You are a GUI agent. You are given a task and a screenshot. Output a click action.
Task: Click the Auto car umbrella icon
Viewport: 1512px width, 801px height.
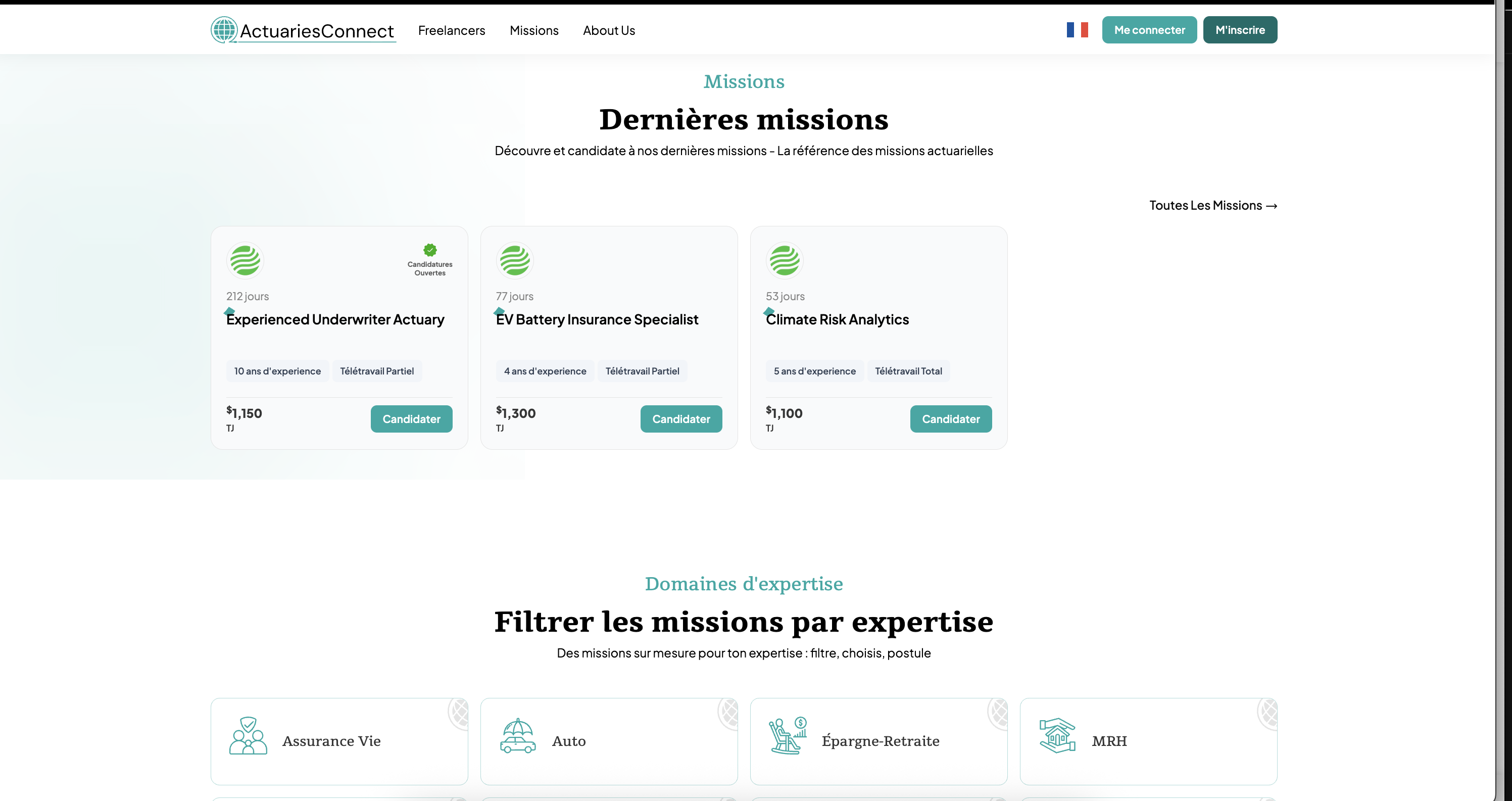tap(518, 735)
